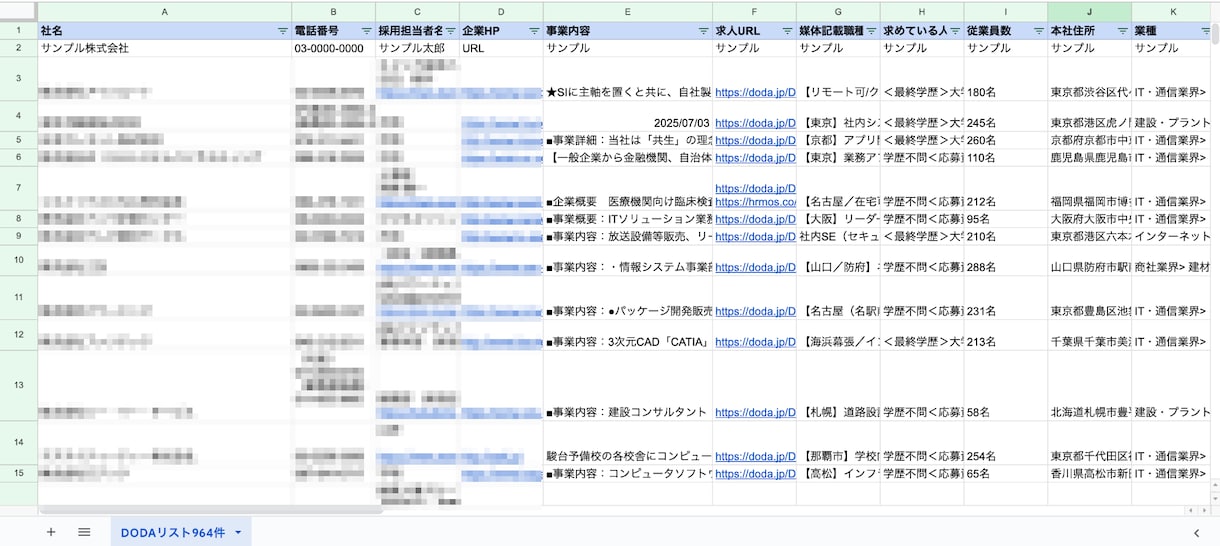Open filter for 企業HP column header

tap(534, 31)
